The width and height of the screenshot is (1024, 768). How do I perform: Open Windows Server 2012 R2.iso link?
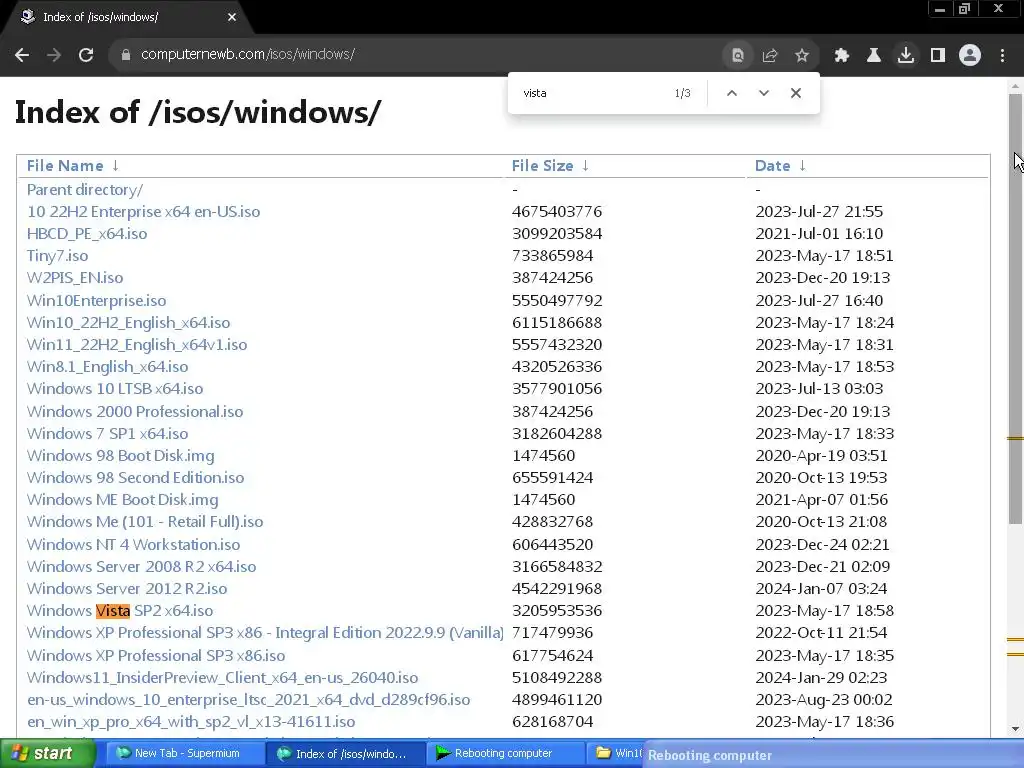click(x=127, y=589)
